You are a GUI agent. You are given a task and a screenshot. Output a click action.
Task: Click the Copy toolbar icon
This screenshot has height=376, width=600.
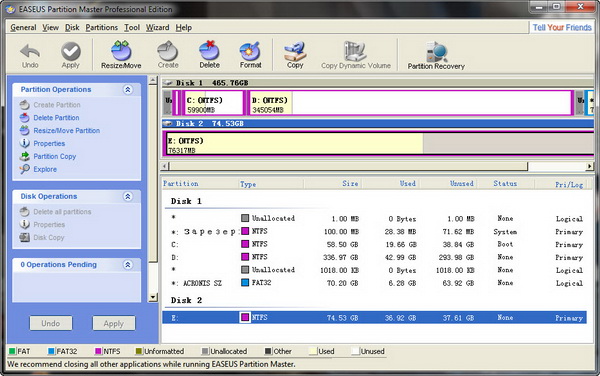click(x=295, y=55)
